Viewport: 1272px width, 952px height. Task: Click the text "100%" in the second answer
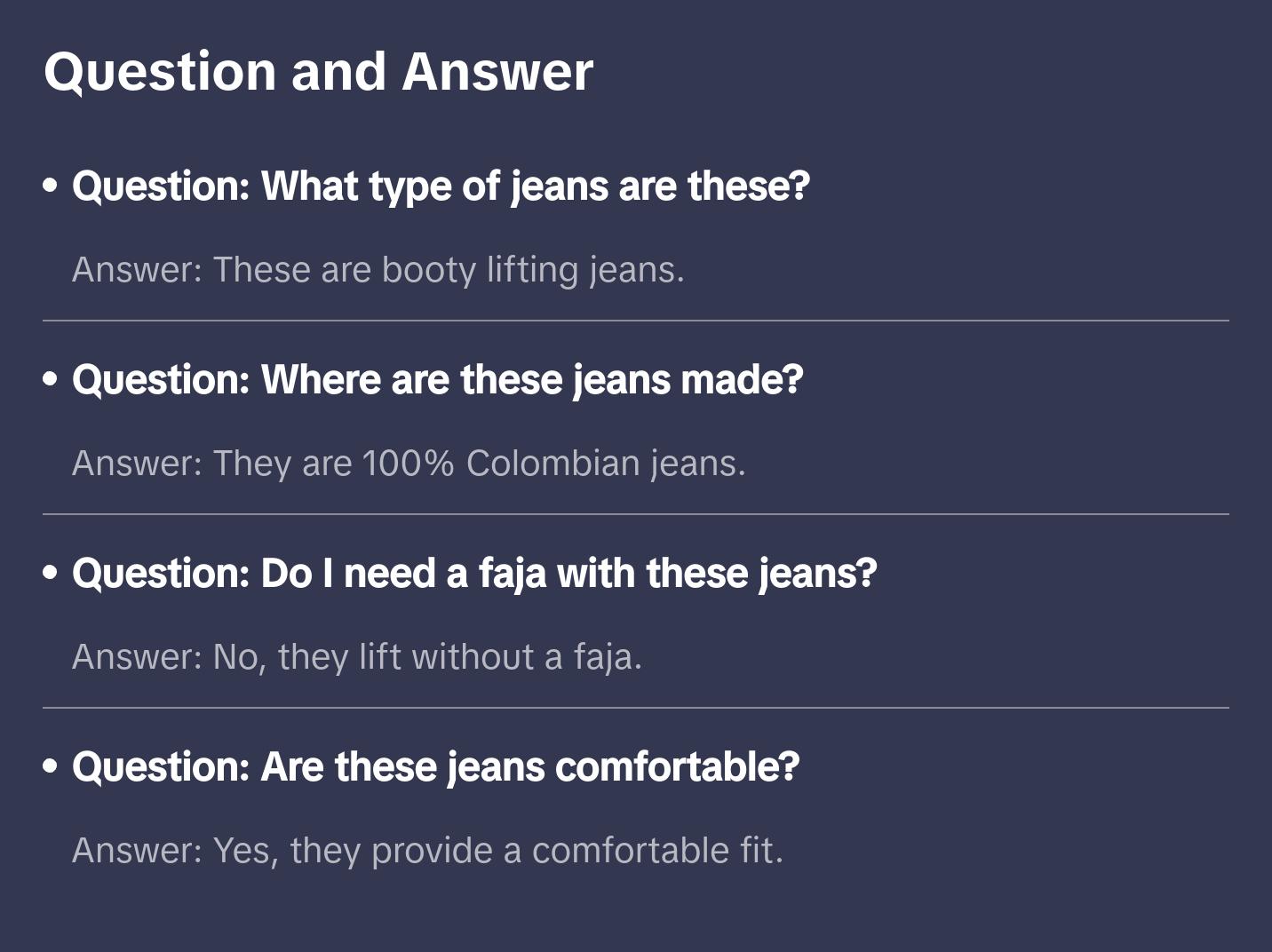pos(408,464)
